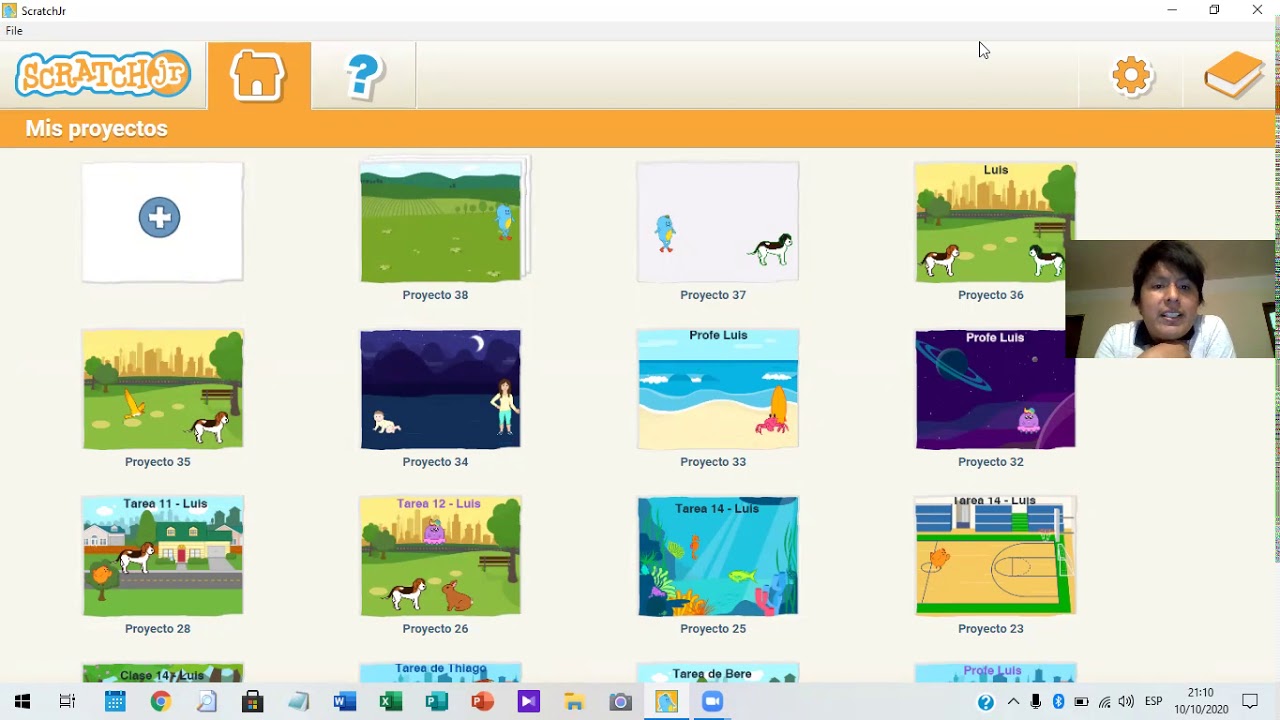
Task: Click the microphone tray icon
Action: pyautogui.click(x=1036, y=702)
